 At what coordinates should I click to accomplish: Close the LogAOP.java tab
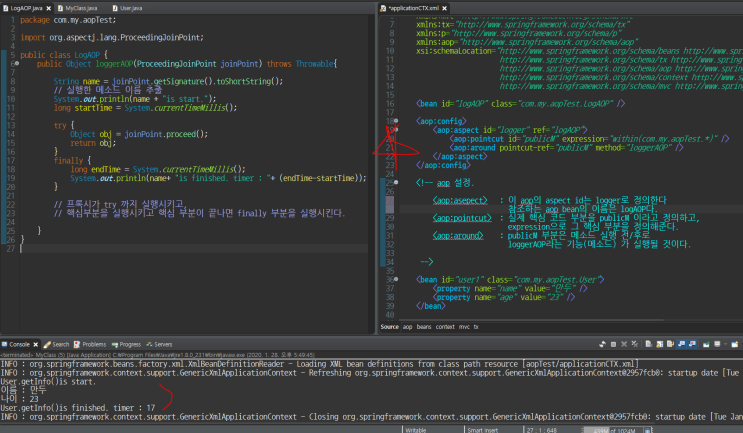click(x=48, y=8)
